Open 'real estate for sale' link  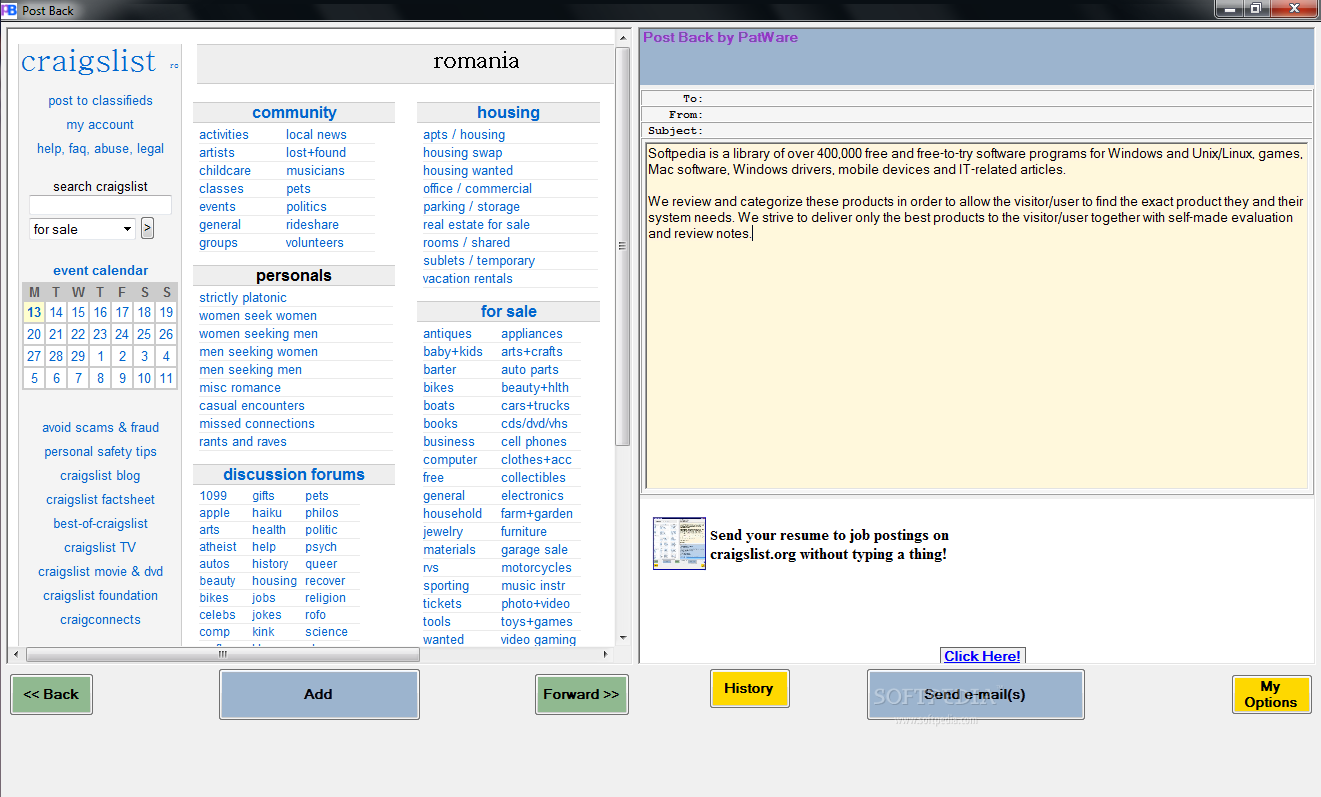click(x=476, y=224)
